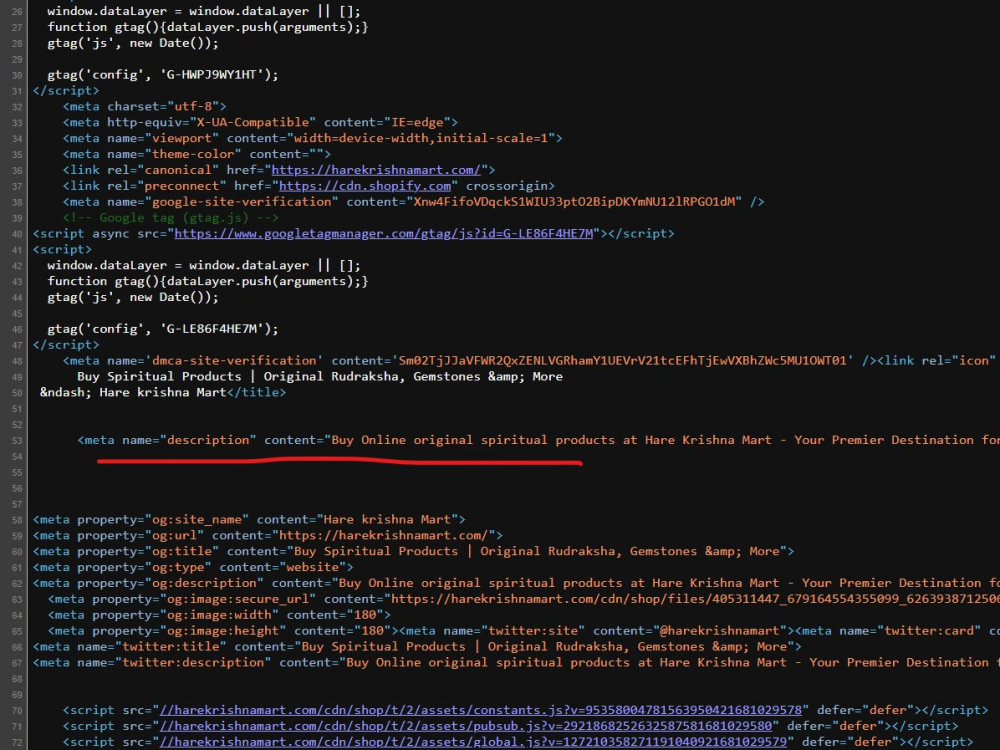Click the og:type website meta line
Screen dimensions: 1000x750
click(x=193, y=568)
